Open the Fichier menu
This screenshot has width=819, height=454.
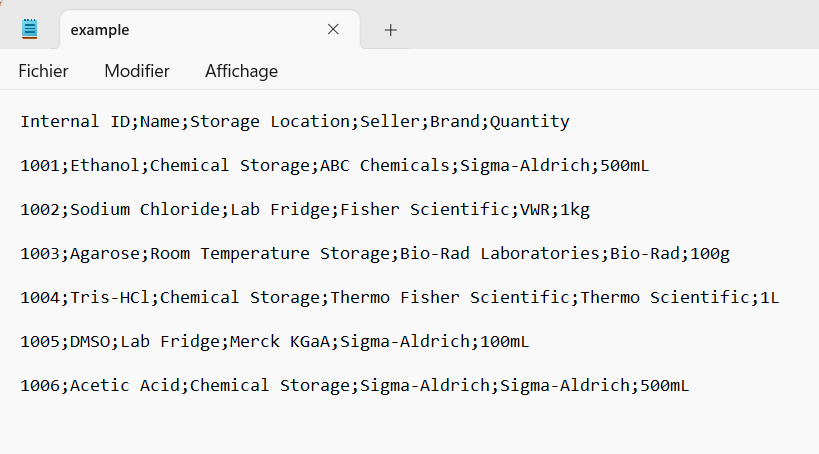pos(43,71)
